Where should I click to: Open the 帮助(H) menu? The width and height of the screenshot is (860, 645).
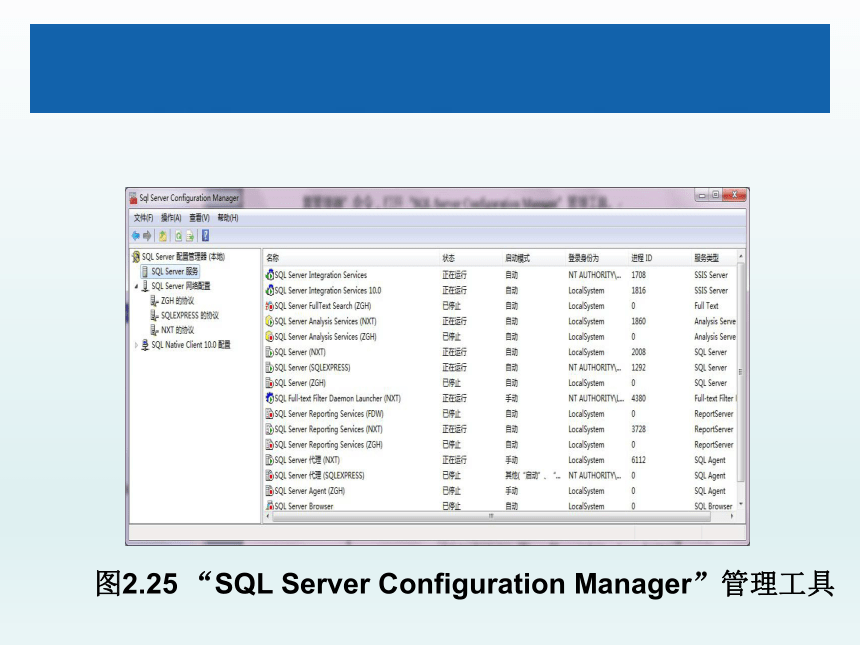coord(228,218)
